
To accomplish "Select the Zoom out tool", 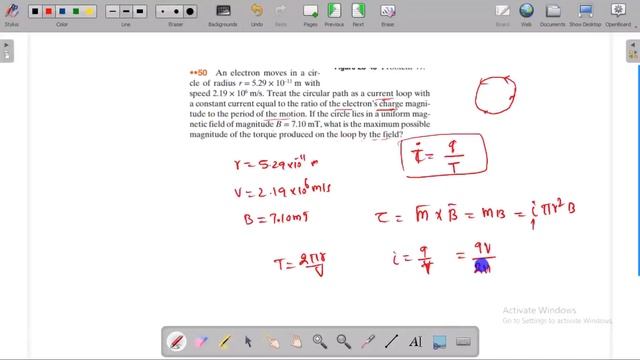I will (x=344, y=342).
